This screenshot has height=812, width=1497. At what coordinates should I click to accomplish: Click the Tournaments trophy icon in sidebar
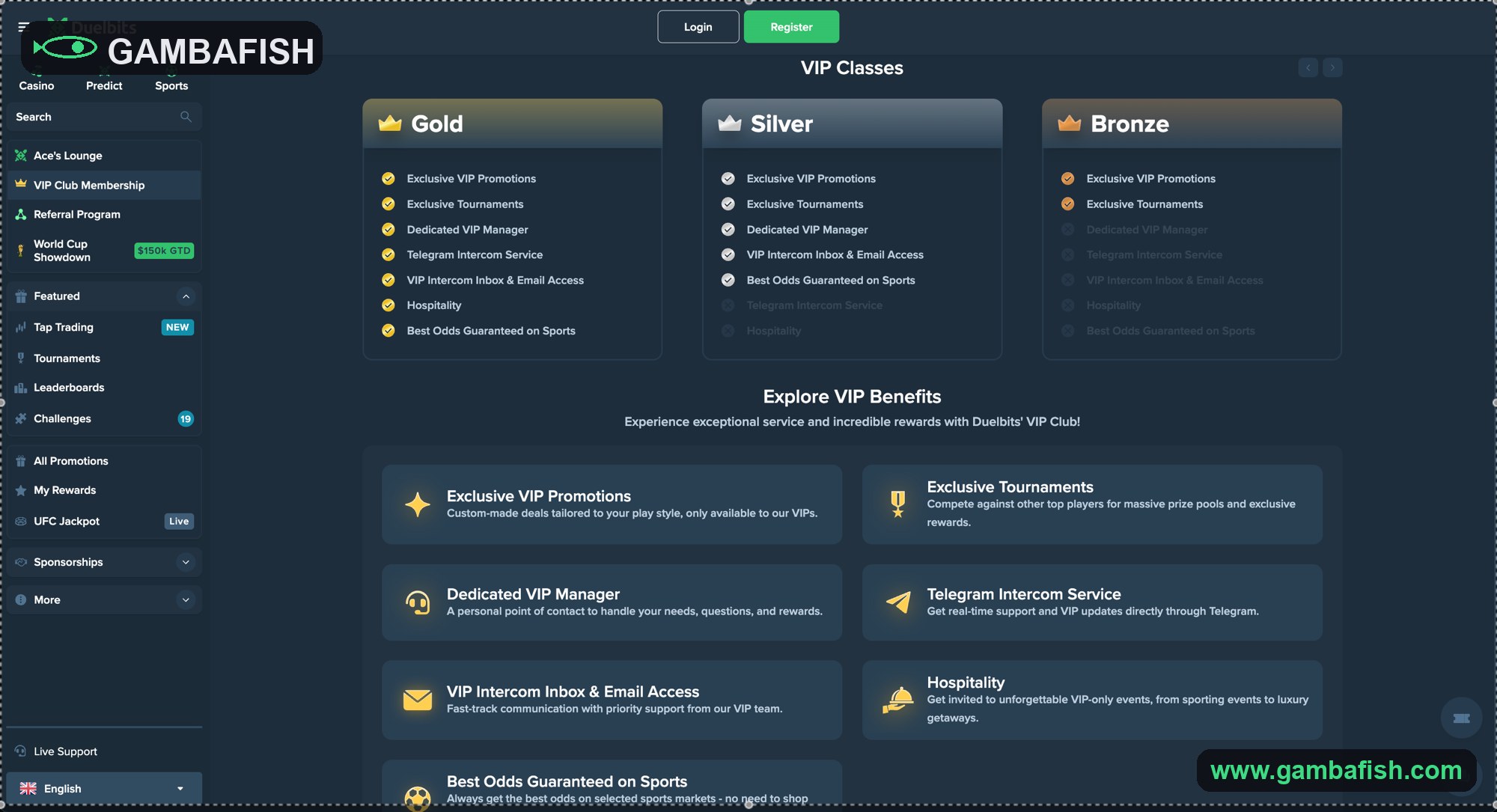(21, 358)
